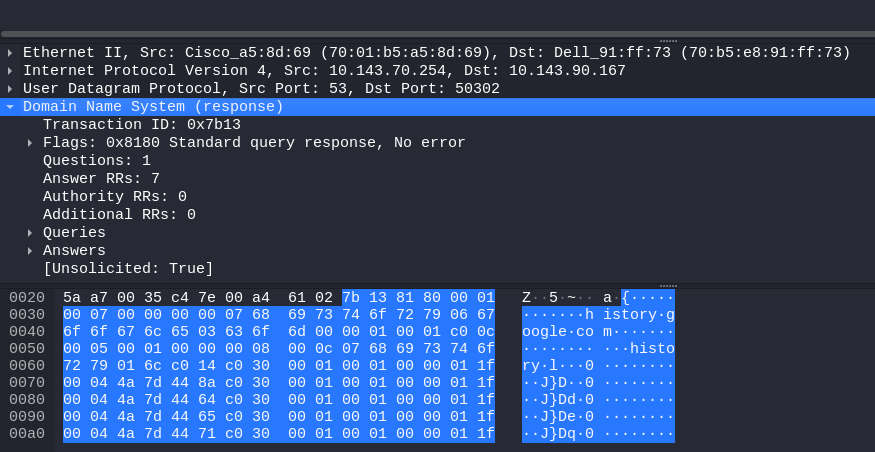Click hex offset label 0020
This screenshot has width=875, height=452.
(27, 298)
